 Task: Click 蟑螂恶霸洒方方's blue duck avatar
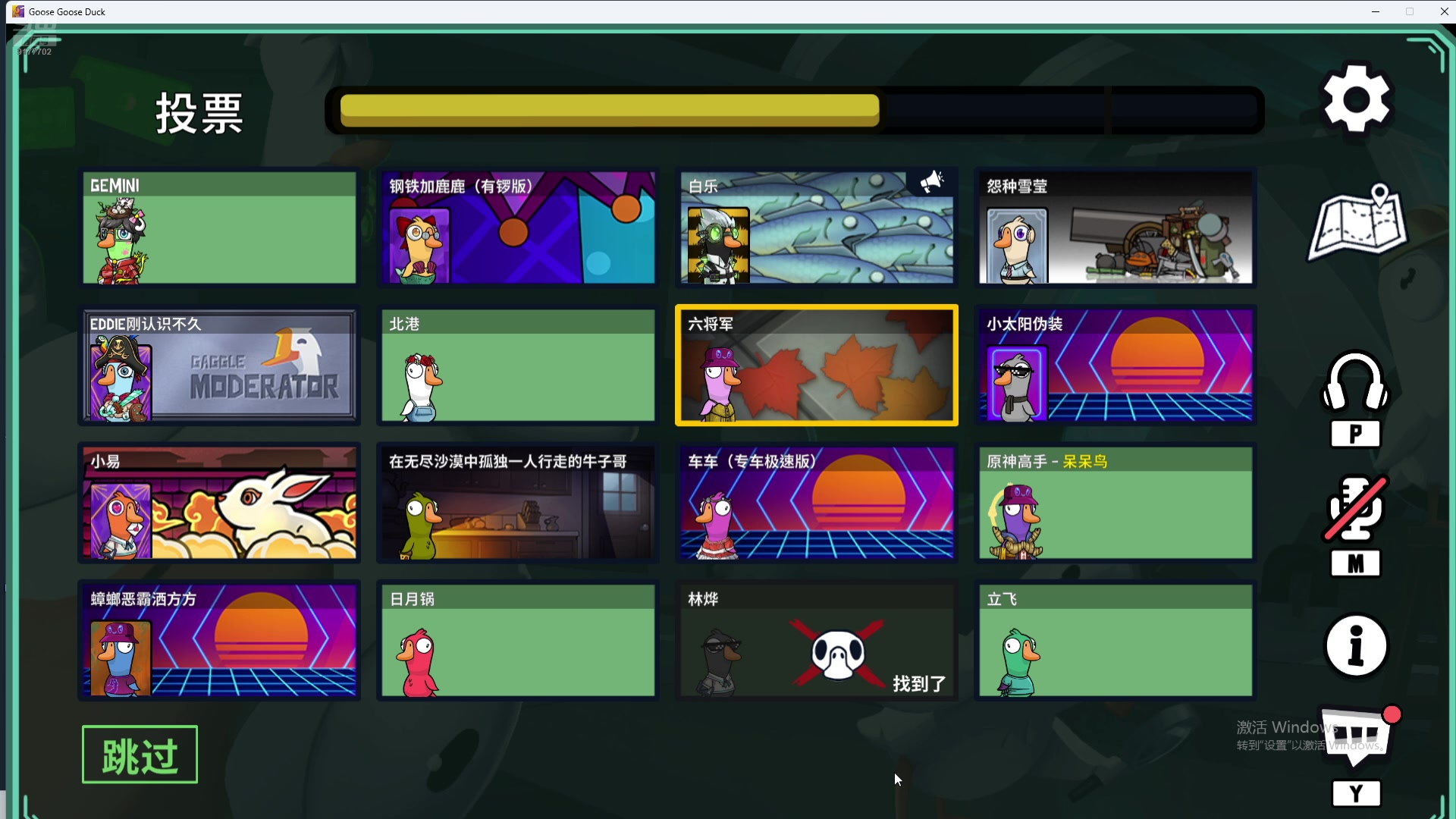(x=121, y=659)
